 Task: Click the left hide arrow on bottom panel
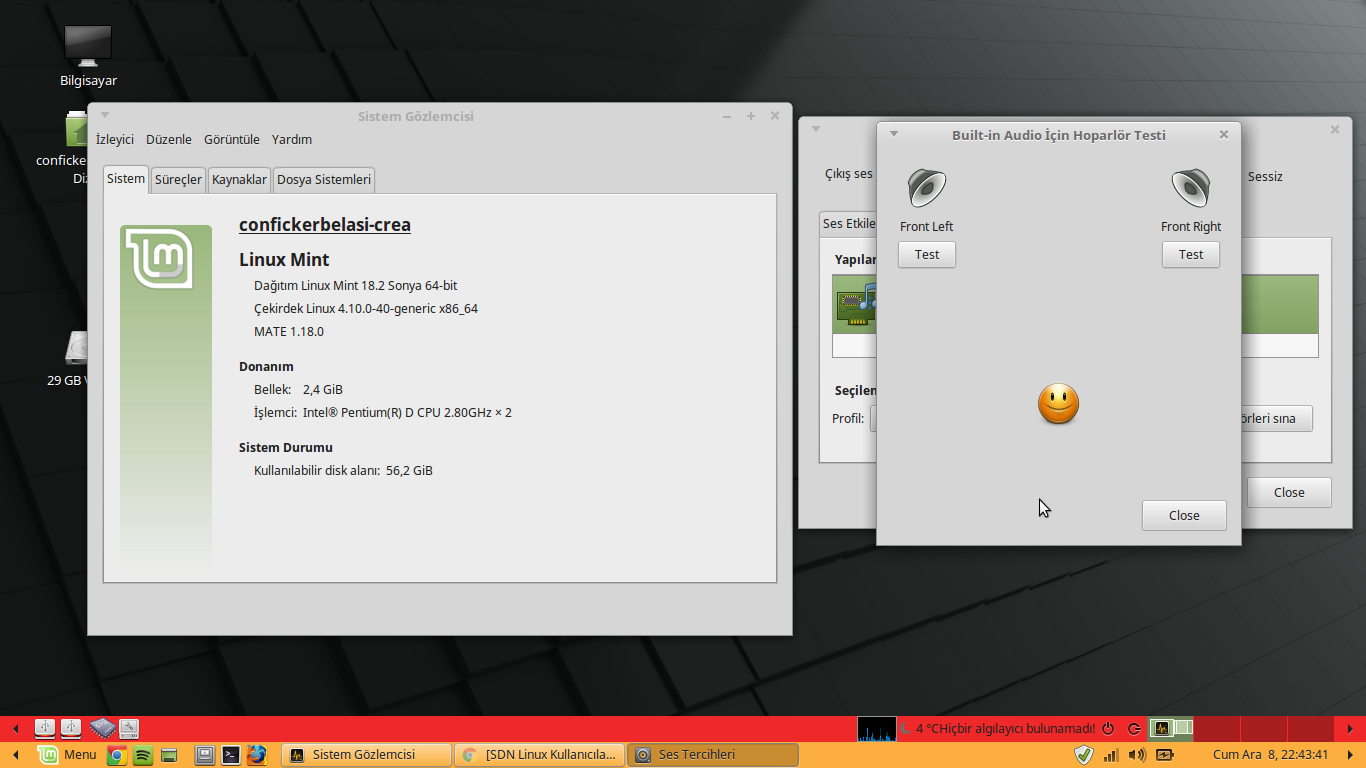[x=15, y=755]
